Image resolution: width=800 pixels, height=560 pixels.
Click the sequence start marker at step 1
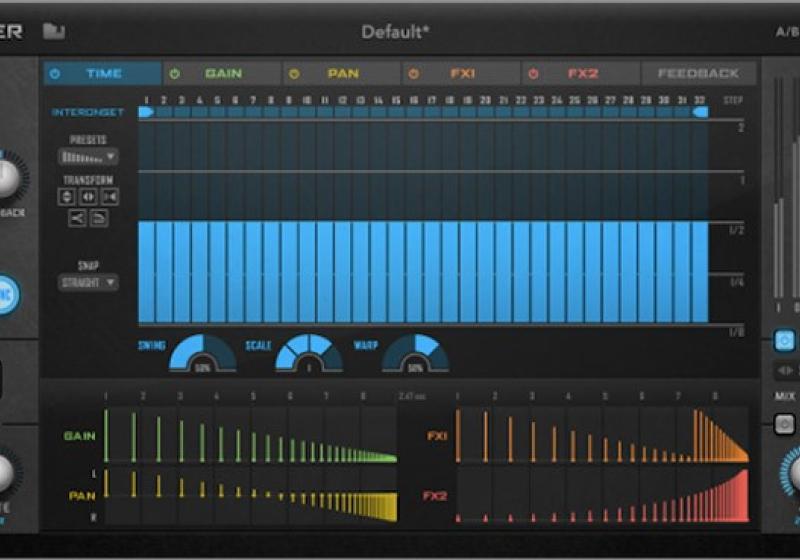click(145, 113)
